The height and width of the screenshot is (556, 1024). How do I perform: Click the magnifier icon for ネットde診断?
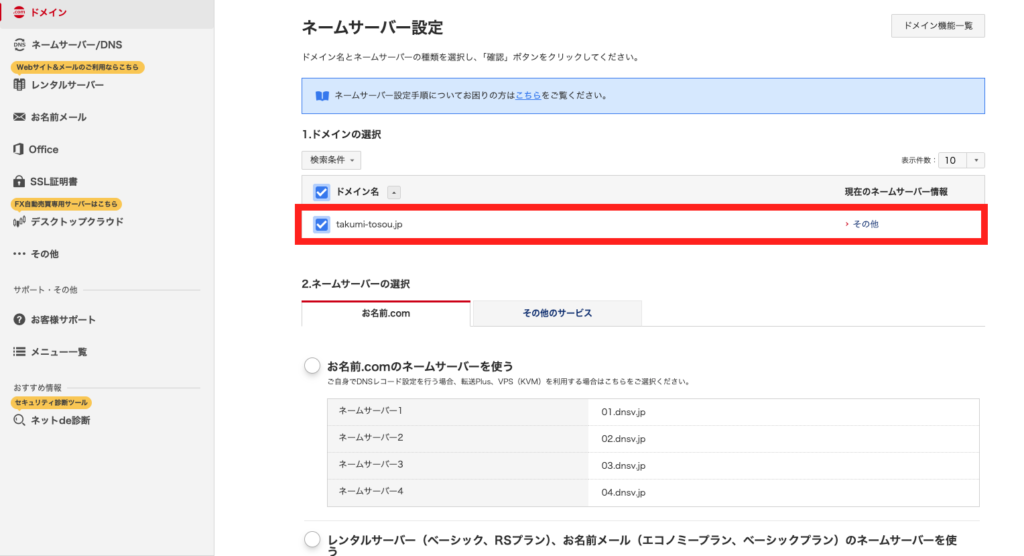coord(19,420)
